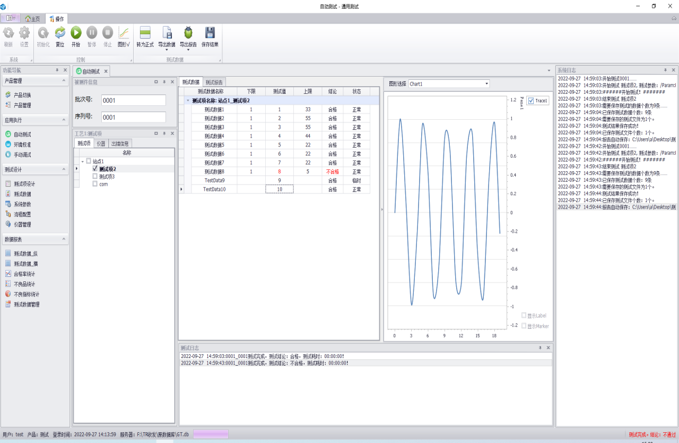The width and height of the screenshot is (679, 443).
Task: Collapse the 测试设计 sidebar section
Action: point(64,169)
